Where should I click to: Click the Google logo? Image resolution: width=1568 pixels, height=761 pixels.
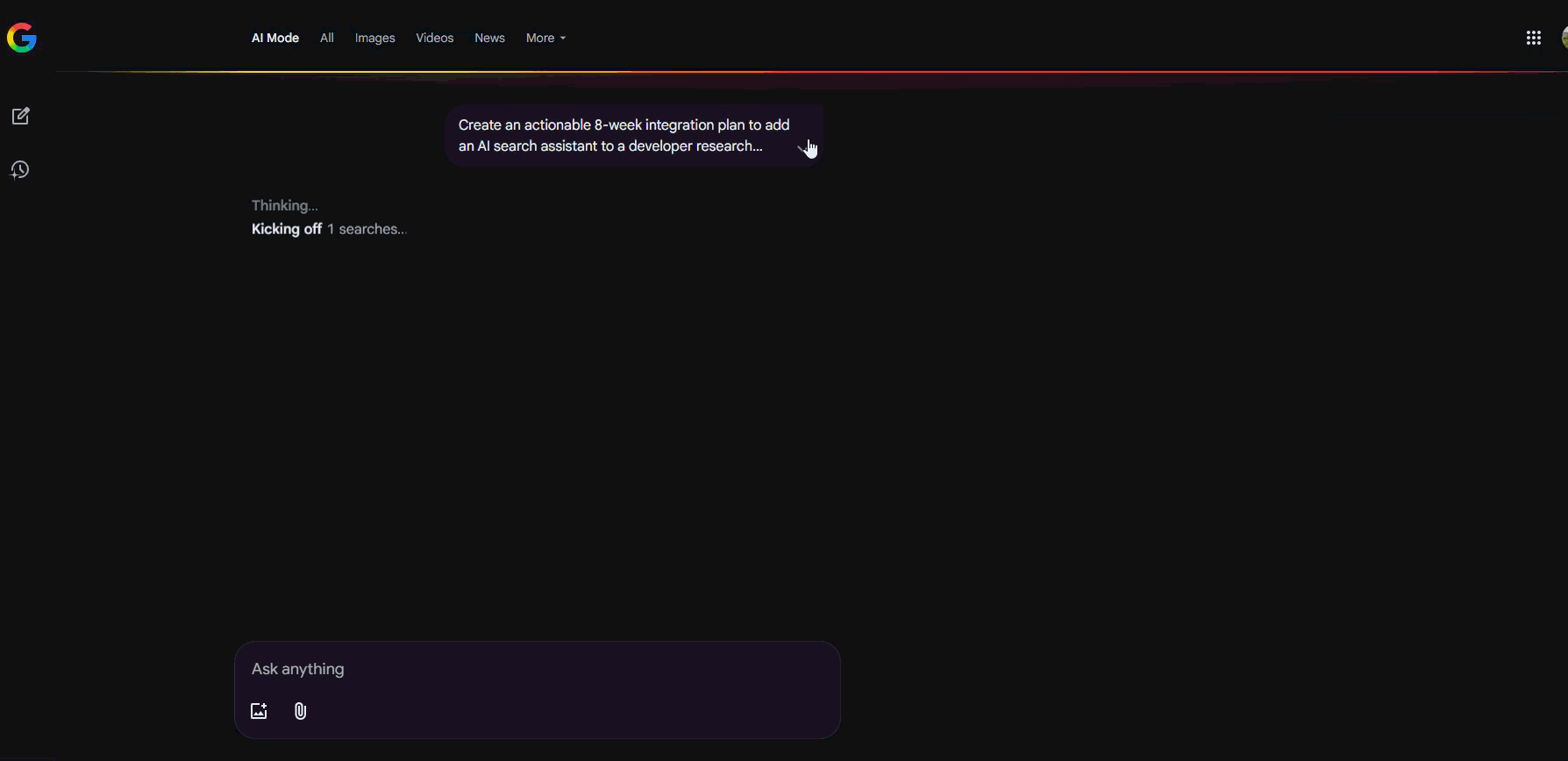click(x=22, y=38)
